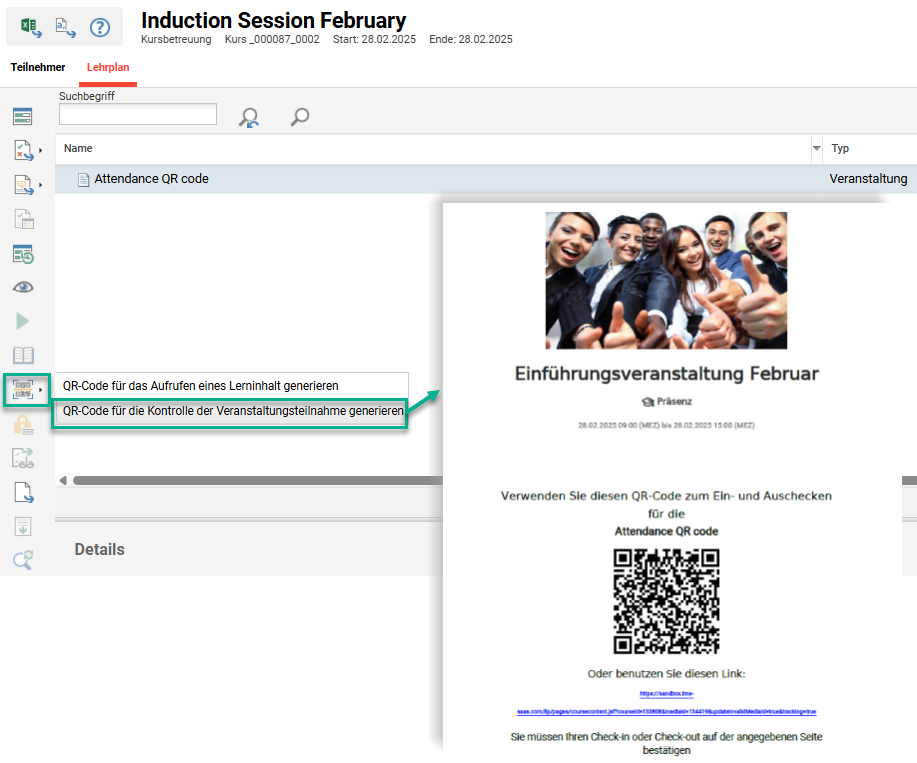The image size is (917, 763).
Task: Click the Typ column header
Action: click(x=840, y=149)
